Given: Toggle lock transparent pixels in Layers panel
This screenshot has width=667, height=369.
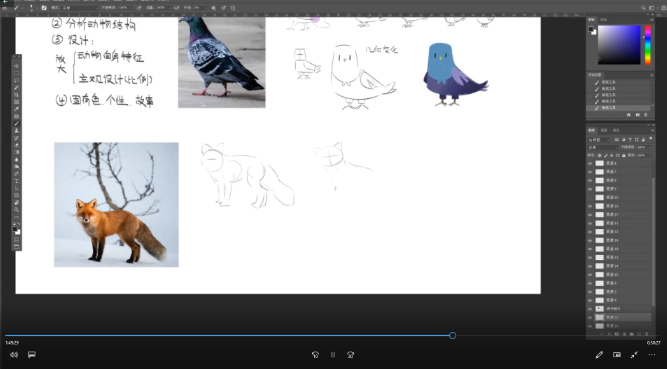Looking at the screenshot, I should tap(599, 155).
